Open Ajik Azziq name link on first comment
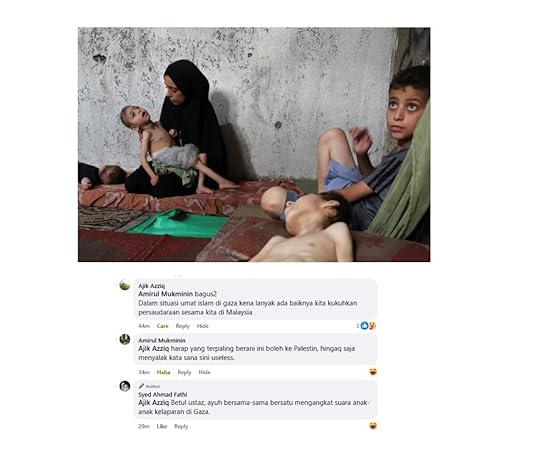Screen dimensions: 540x462 click(x=152, y=286)
